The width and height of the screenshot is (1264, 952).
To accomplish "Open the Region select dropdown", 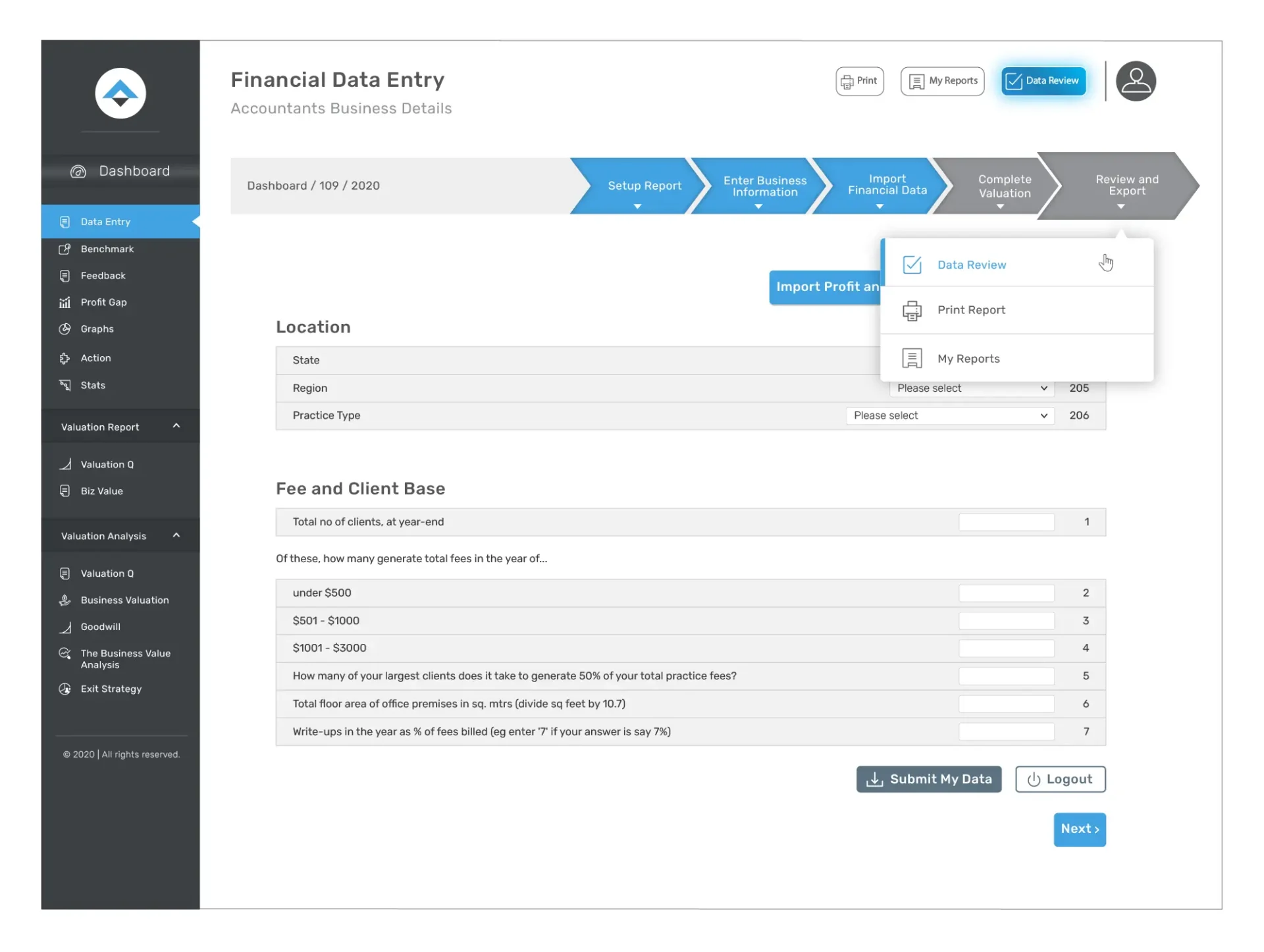I will pos(971,388).
